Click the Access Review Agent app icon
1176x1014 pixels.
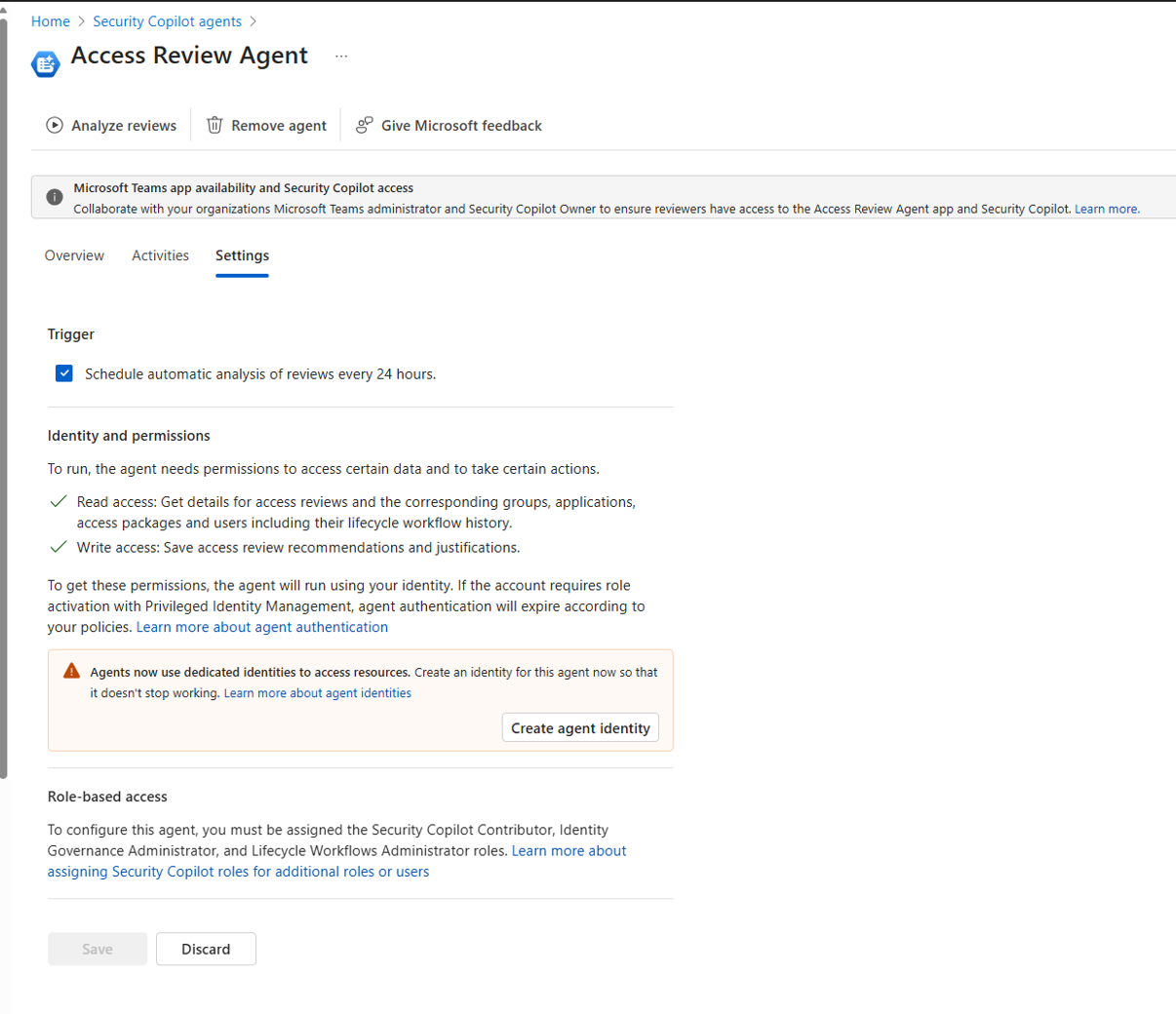(46, 62)
